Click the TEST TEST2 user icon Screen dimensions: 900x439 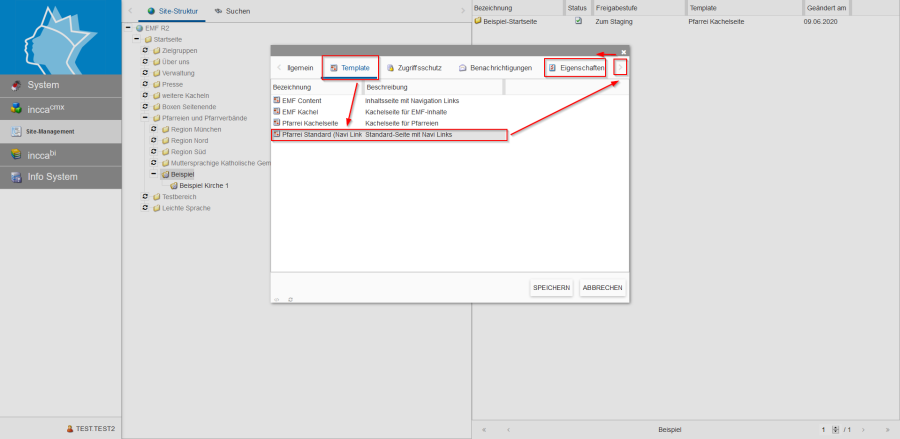point(70,428)
